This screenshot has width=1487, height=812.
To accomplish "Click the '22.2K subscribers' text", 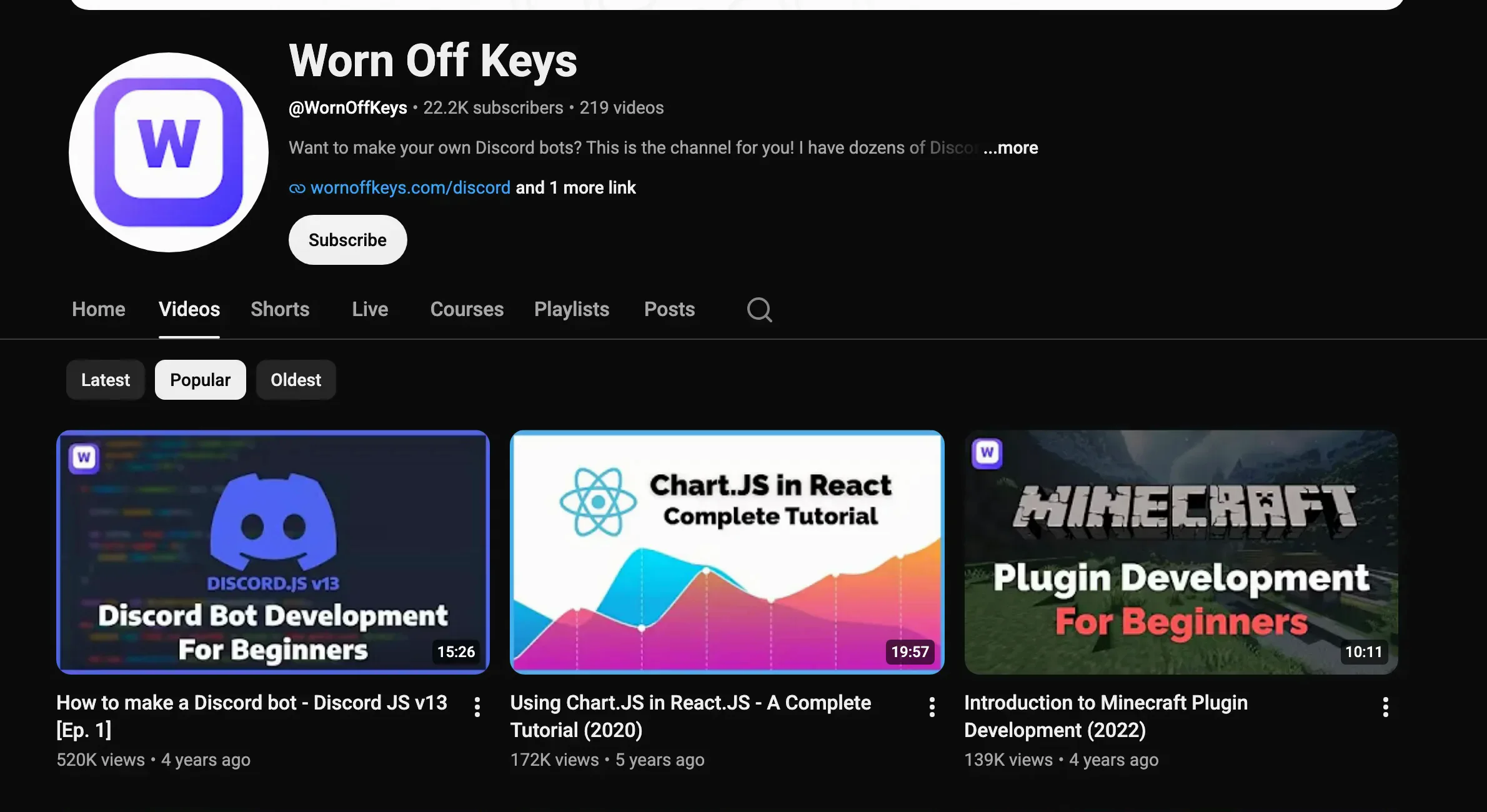I will click(494, 108).
